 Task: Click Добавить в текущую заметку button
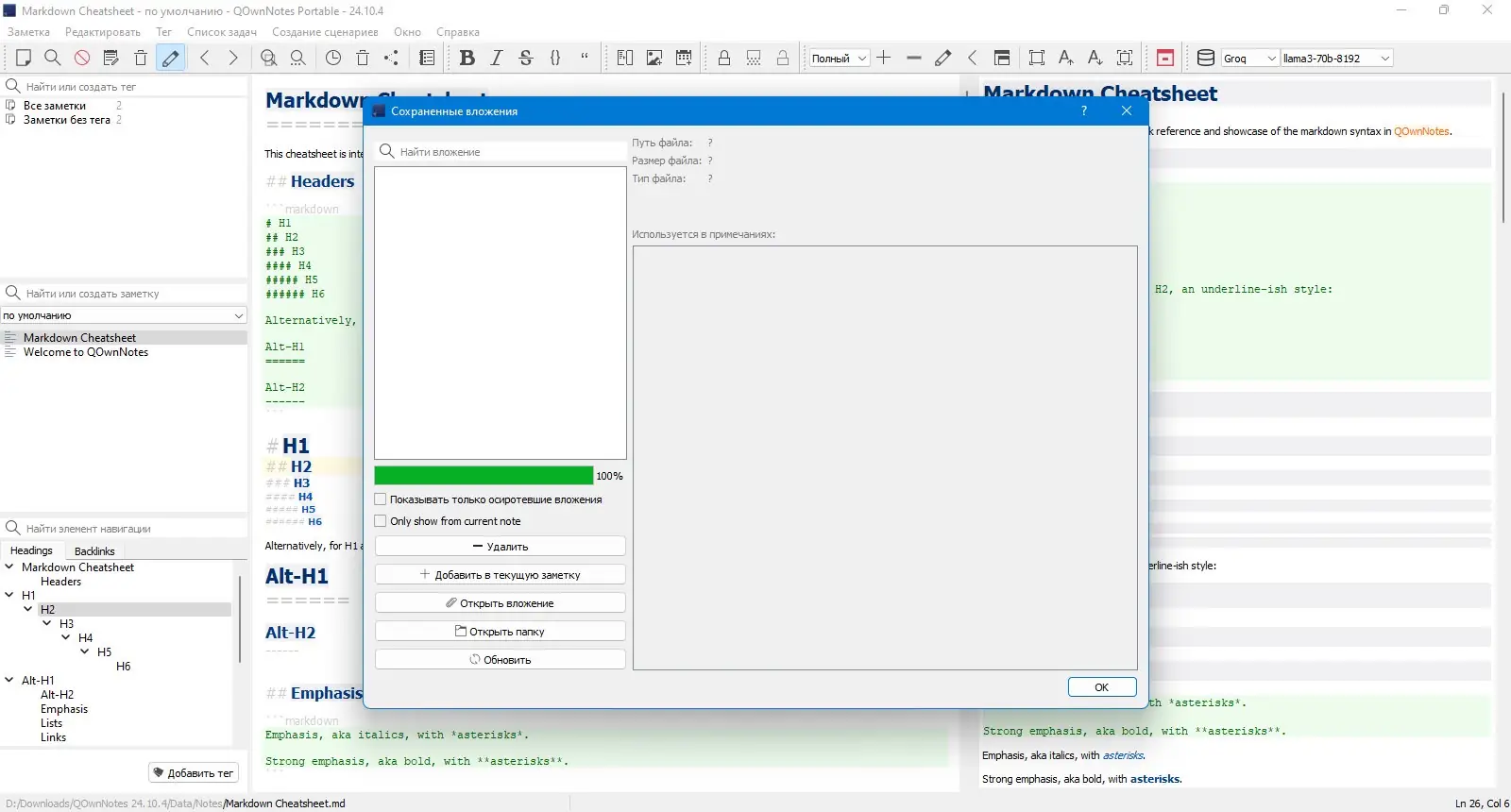501,575
